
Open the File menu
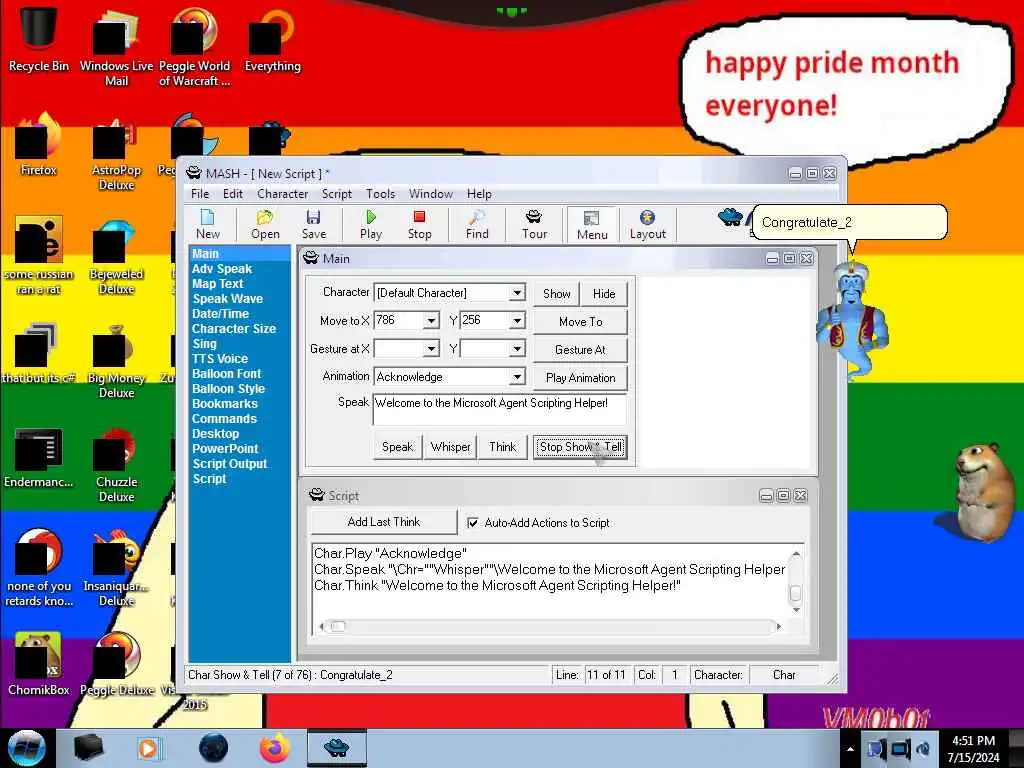point(200,194)
